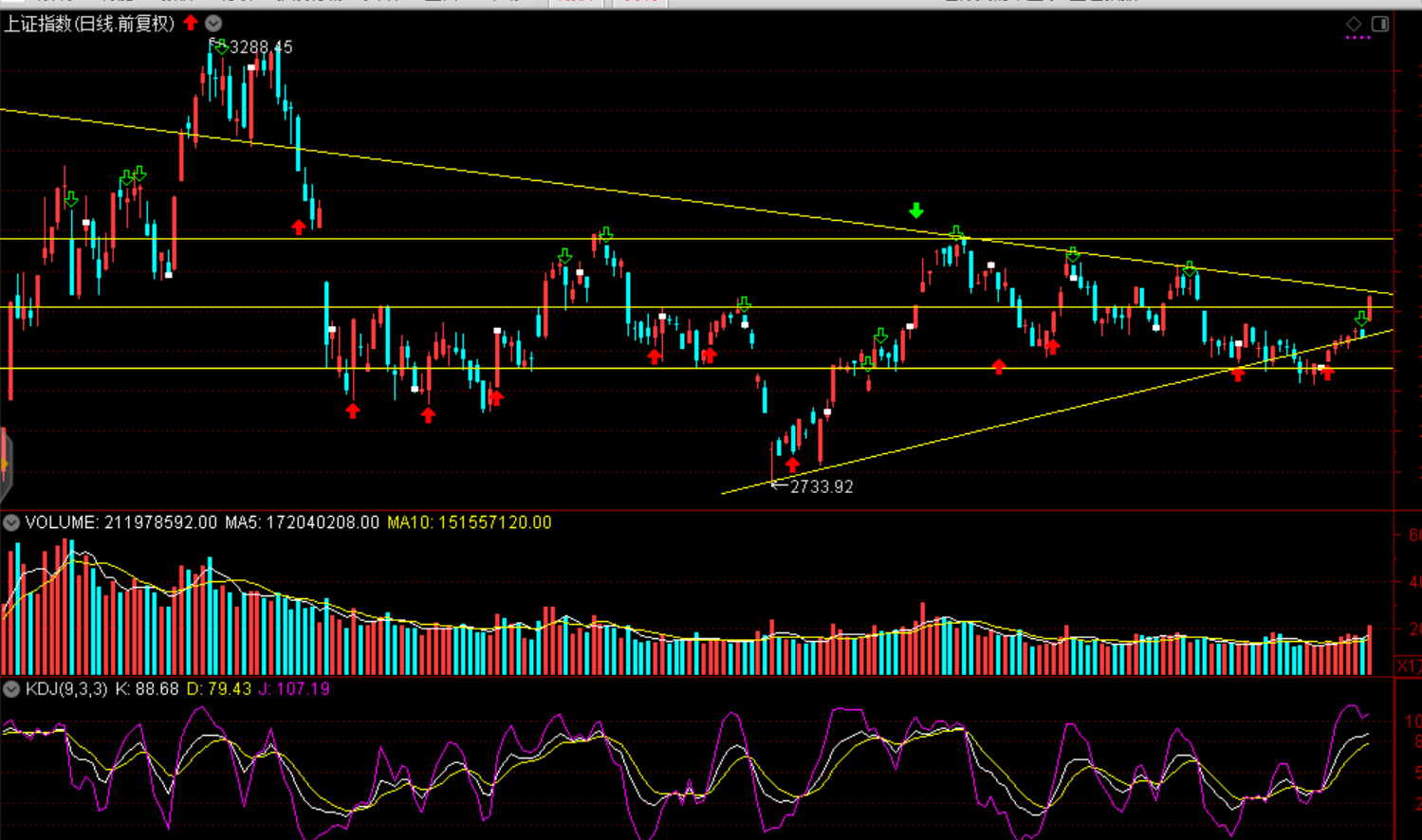This screenshot has width=1422, height=840.
Task: Open dropdown next to 上证指数 chart title
Action: pos(213,23)
